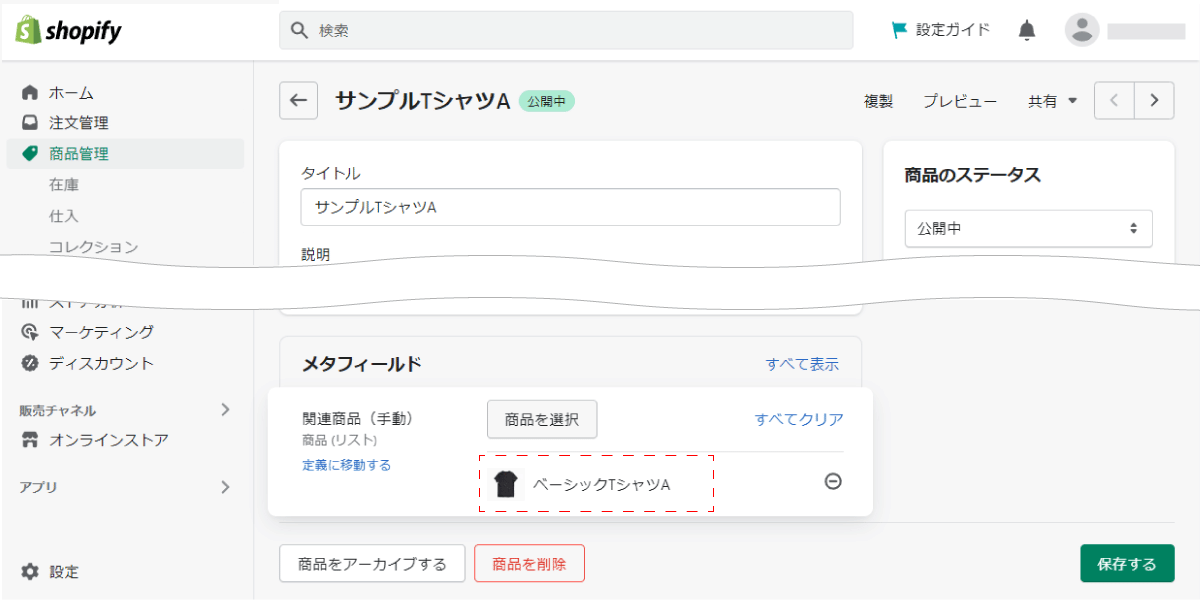Open 商品のステータス 公開中 dropdown
Viewport: 1200px width, 600px height.
click(x=1028, y=228)
